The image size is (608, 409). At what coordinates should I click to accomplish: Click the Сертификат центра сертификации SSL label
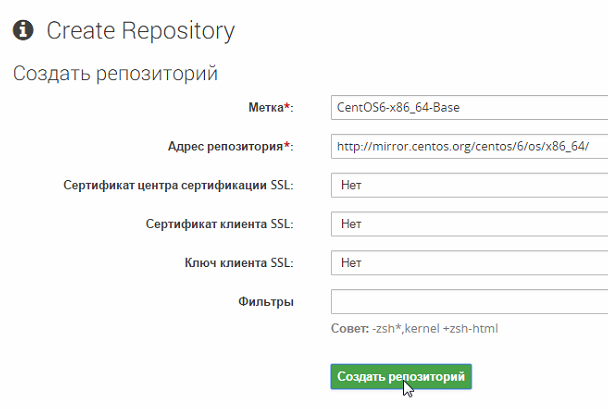(178, 185)
